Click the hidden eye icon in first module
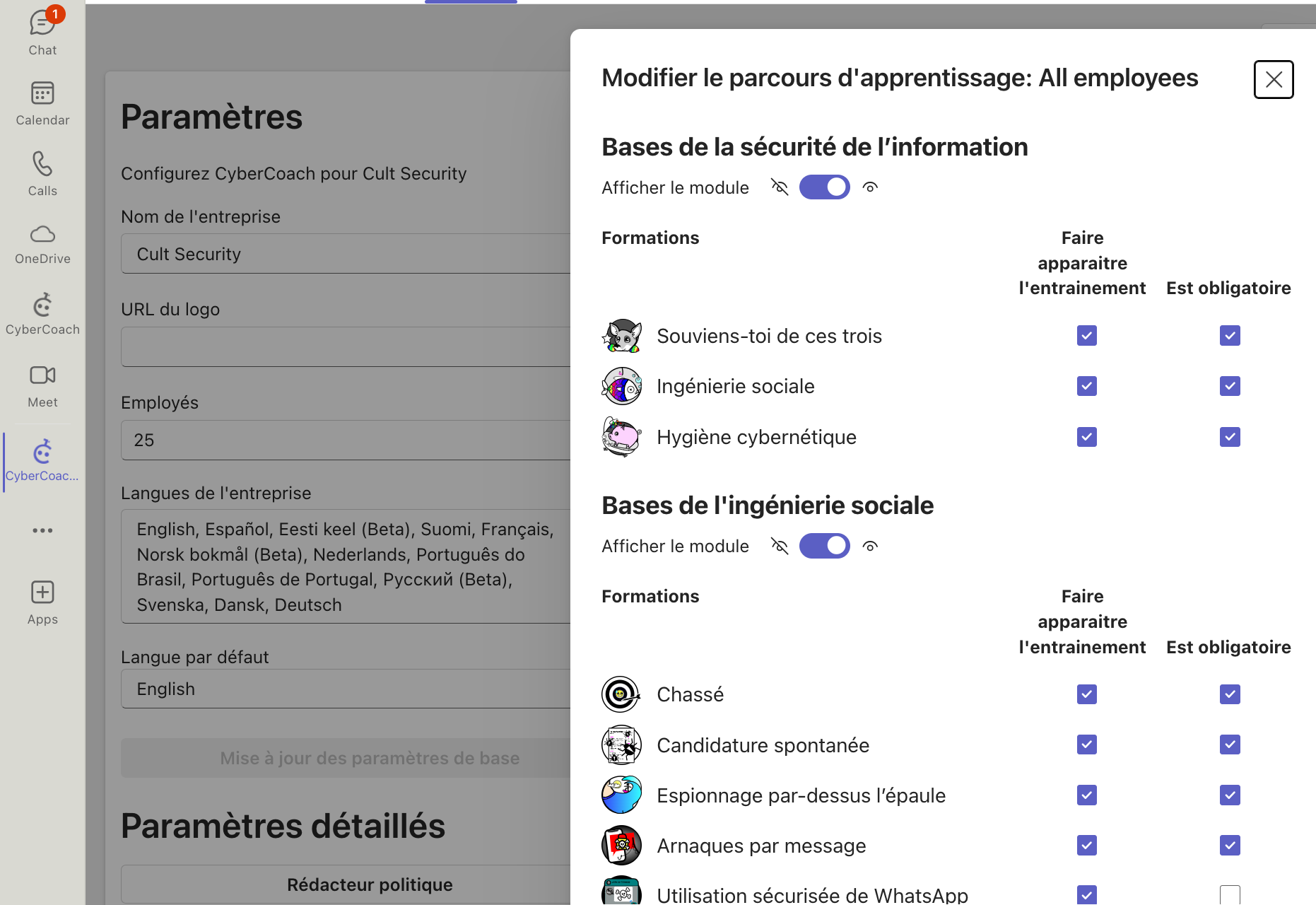The width and height of the screenshot is (1316, 905). pos(779,187)
